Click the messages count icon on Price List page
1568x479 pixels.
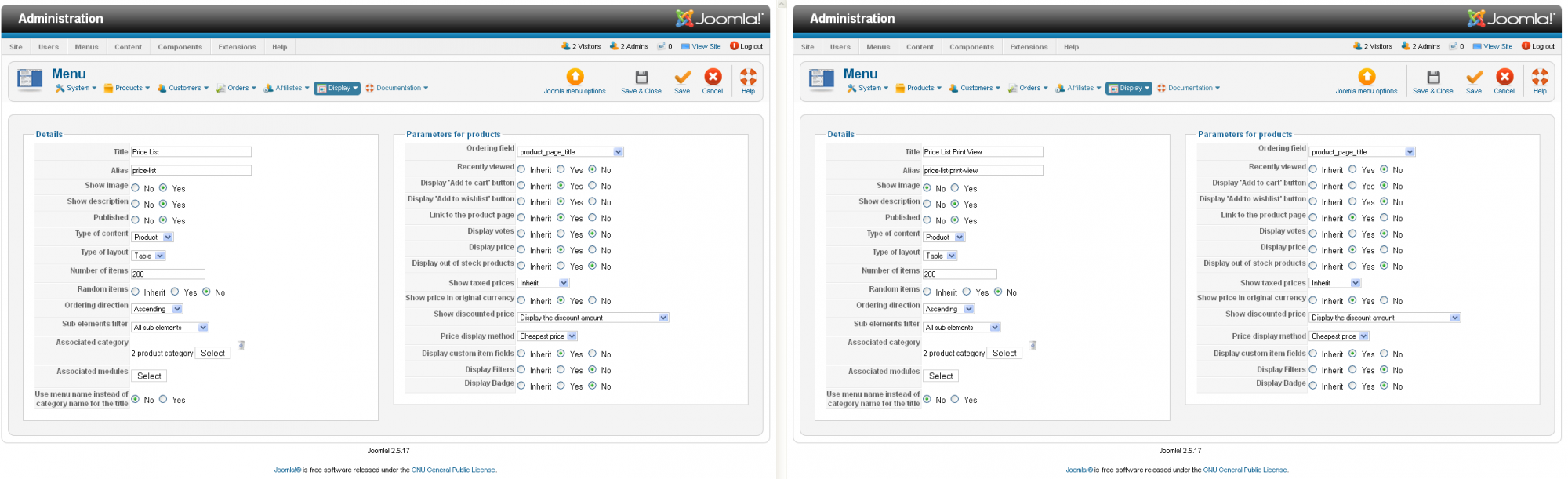point(661,46)
